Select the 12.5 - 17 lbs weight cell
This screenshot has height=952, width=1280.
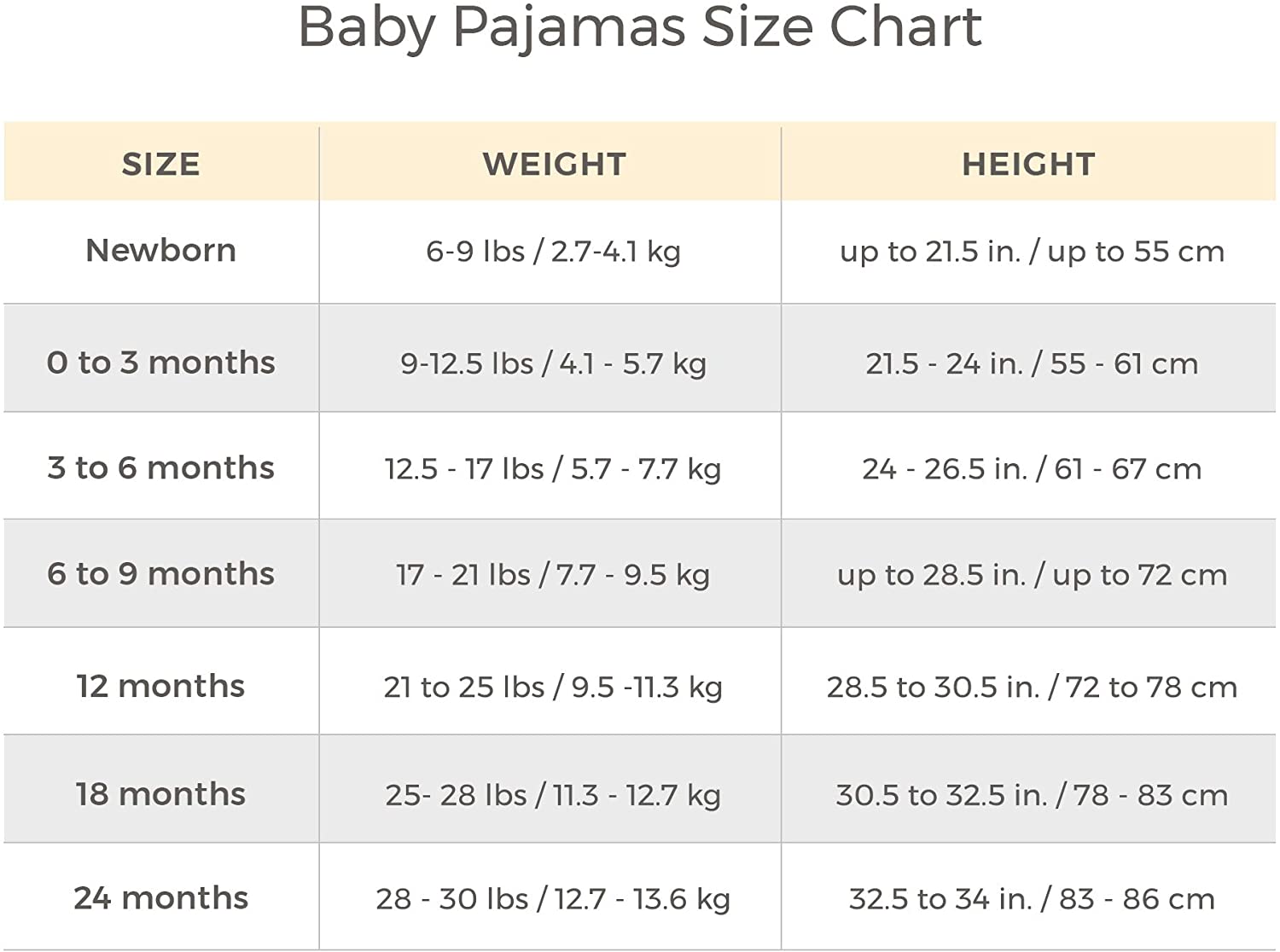553,469
